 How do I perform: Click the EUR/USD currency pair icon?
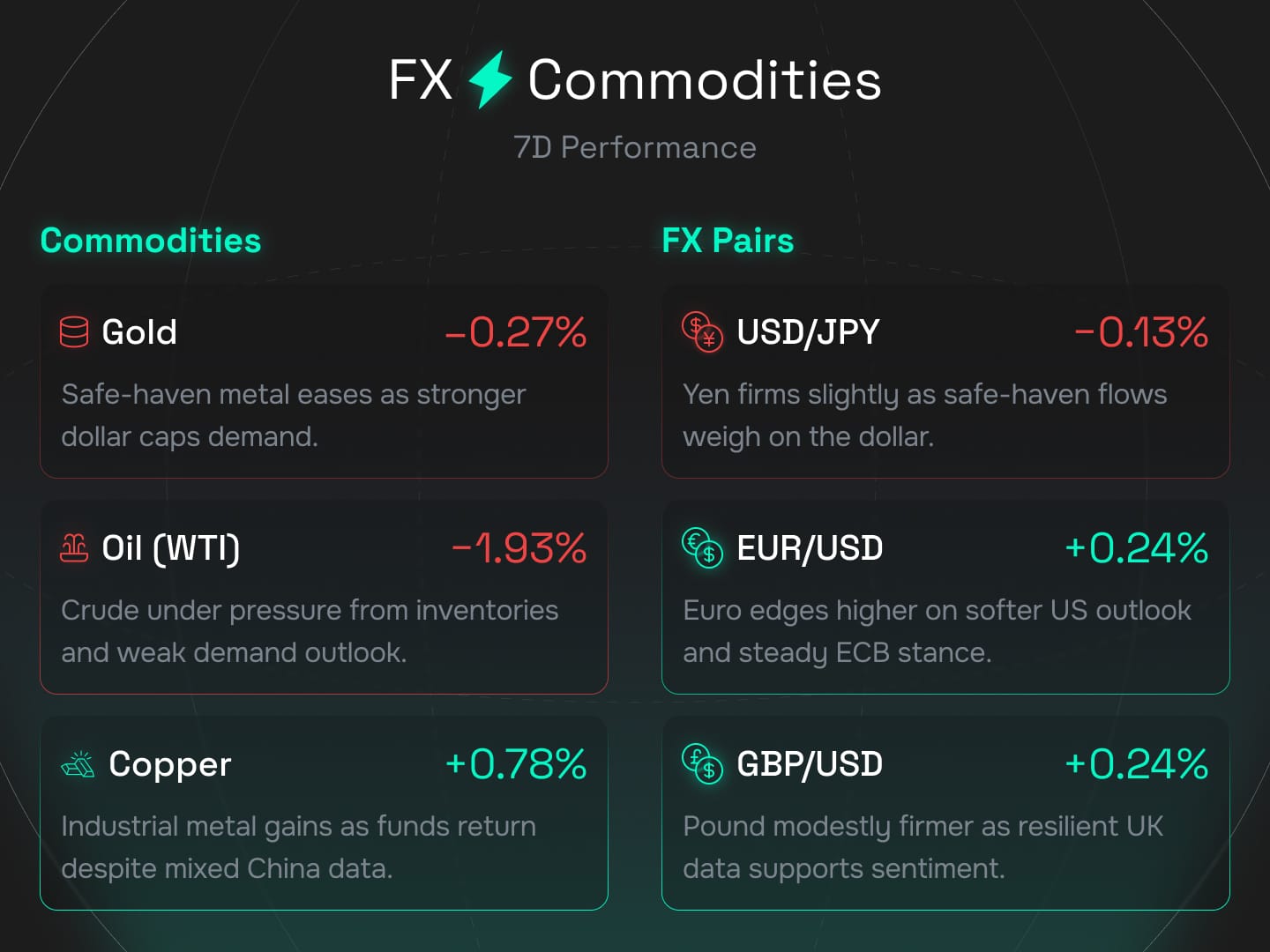click(702, 548)
